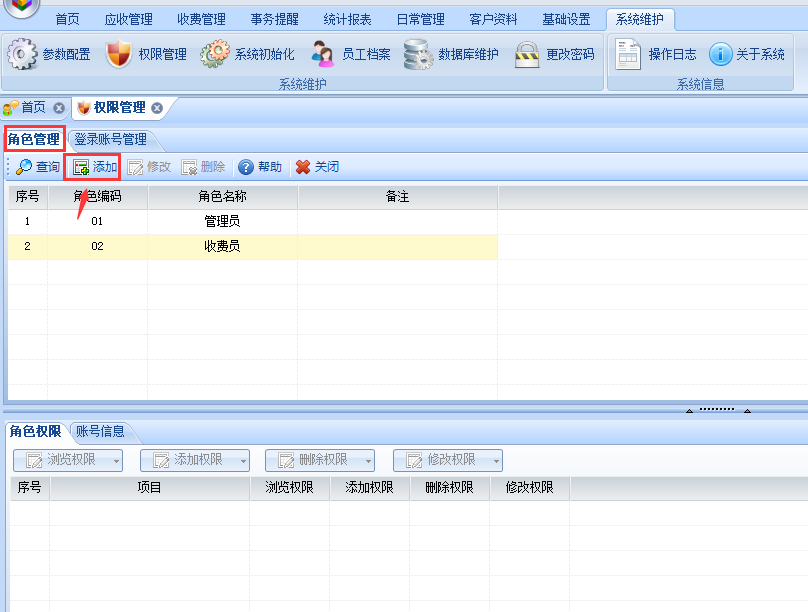Select 角色管理 tab
This screenshot has width=808, height=612.
point(34,139)
